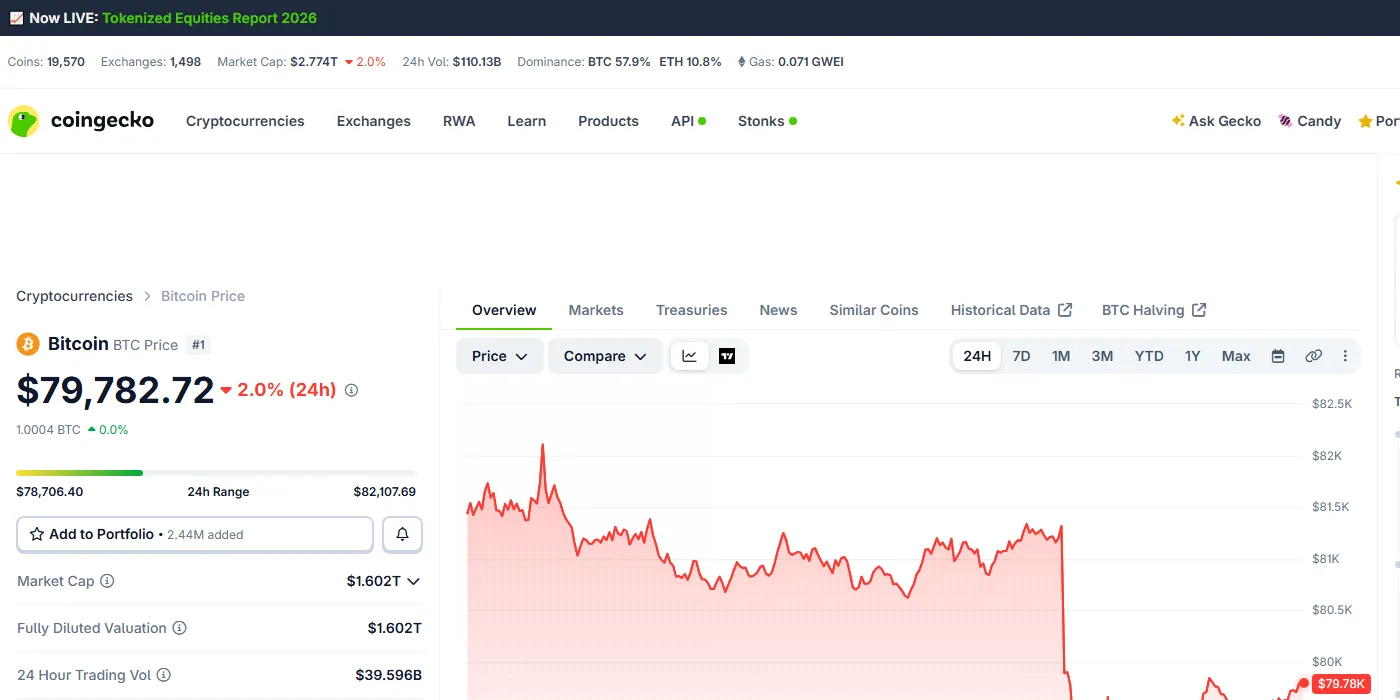The width and height of the screenshot is (1400, 700).
Task: Switch to the Treasuries tab
Action: click(692, 310)
